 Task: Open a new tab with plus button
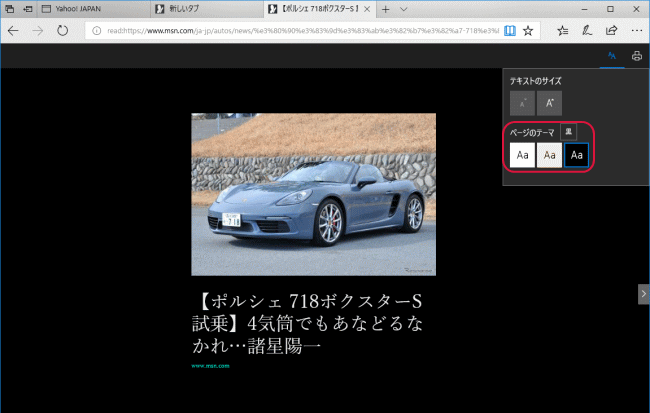pos(386,9)
